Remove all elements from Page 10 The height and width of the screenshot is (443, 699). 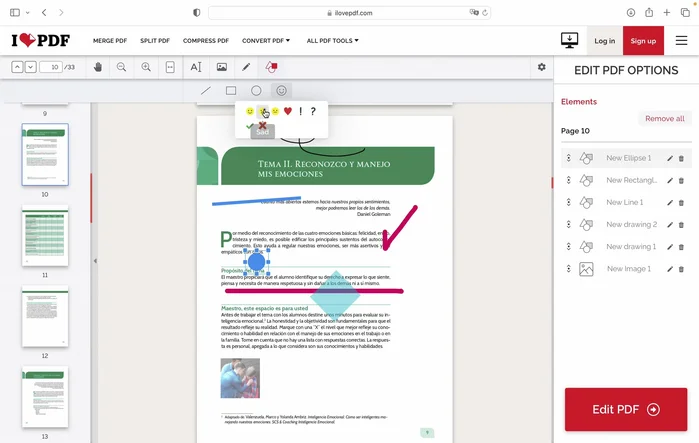pos(665,119)
